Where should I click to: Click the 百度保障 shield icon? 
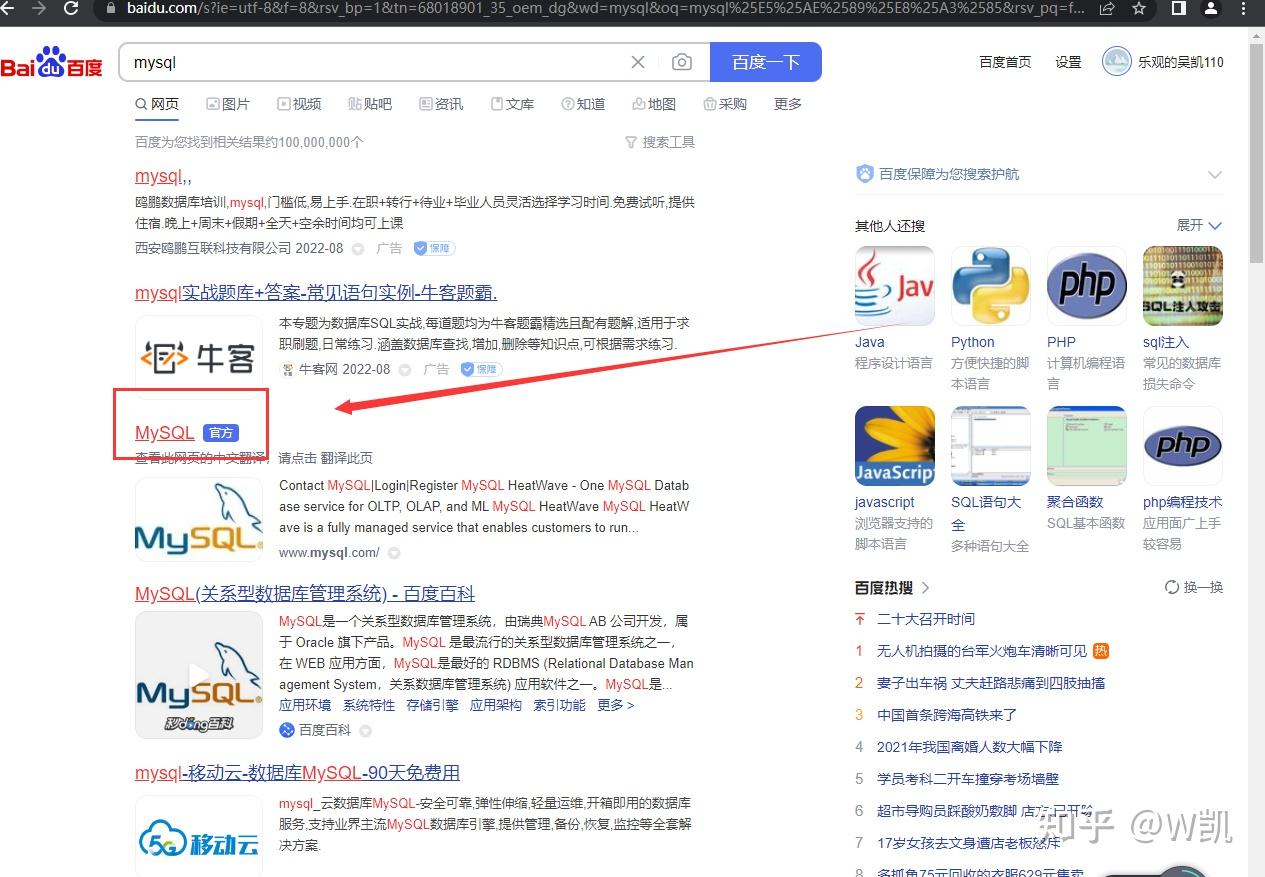(x=865, y=174)
